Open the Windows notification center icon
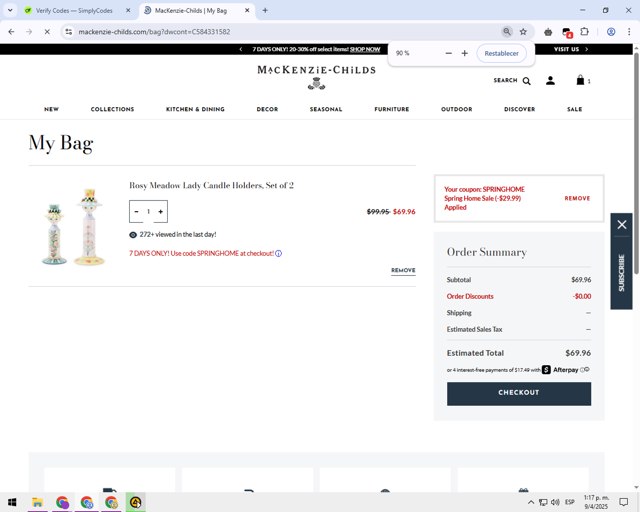 [623, 502]
